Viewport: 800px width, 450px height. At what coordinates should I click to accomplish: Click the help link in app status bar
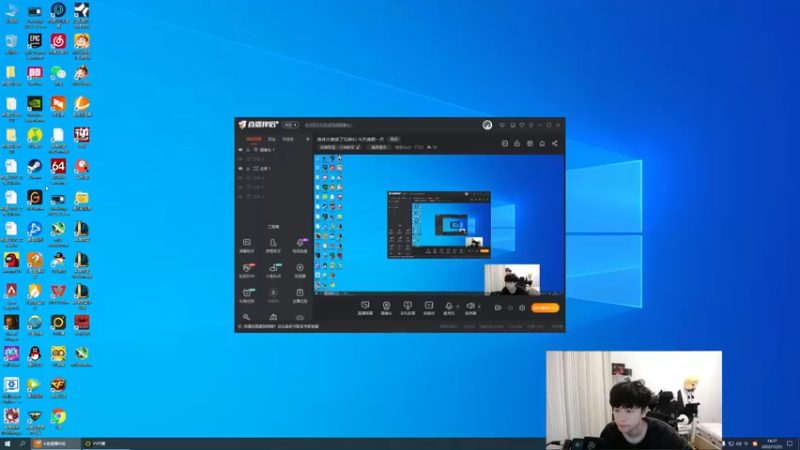[x=281, y=327]
